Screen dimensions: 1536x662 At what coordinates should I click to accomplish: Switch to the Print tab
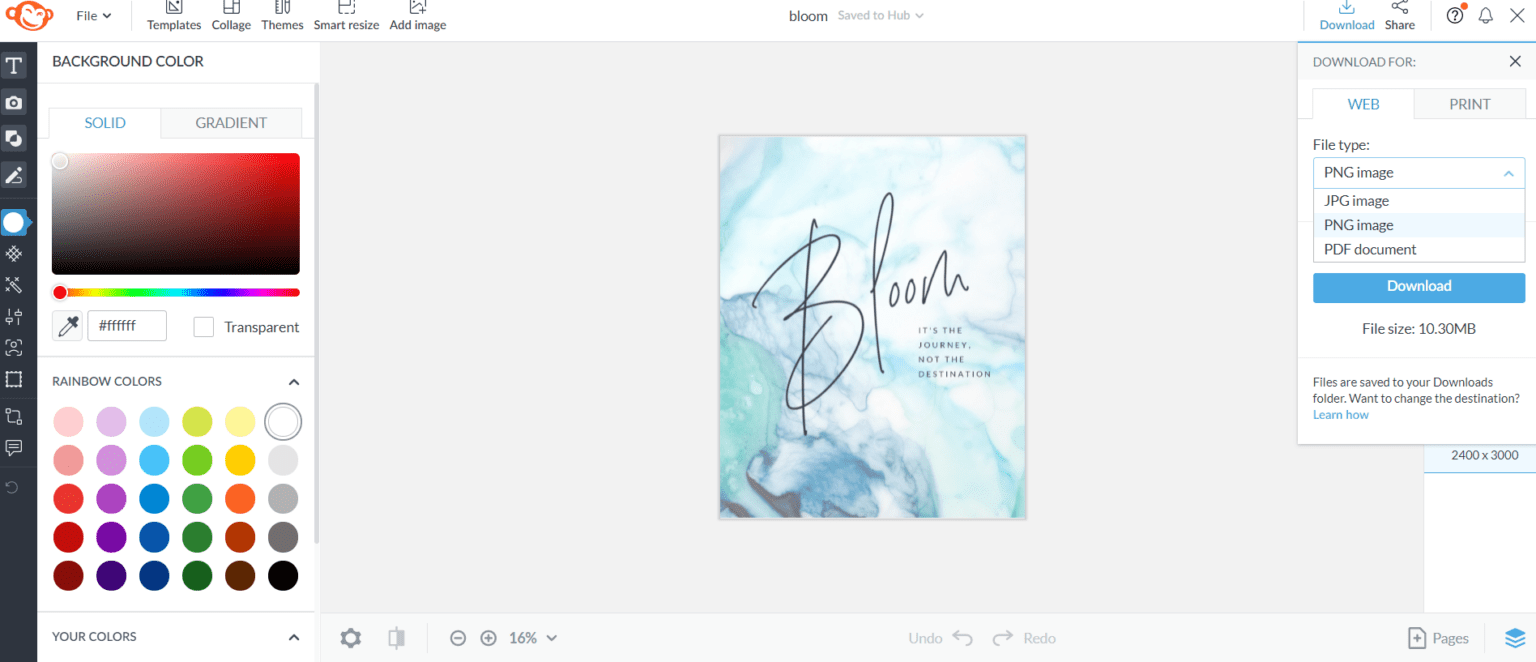pos(1470,104)
